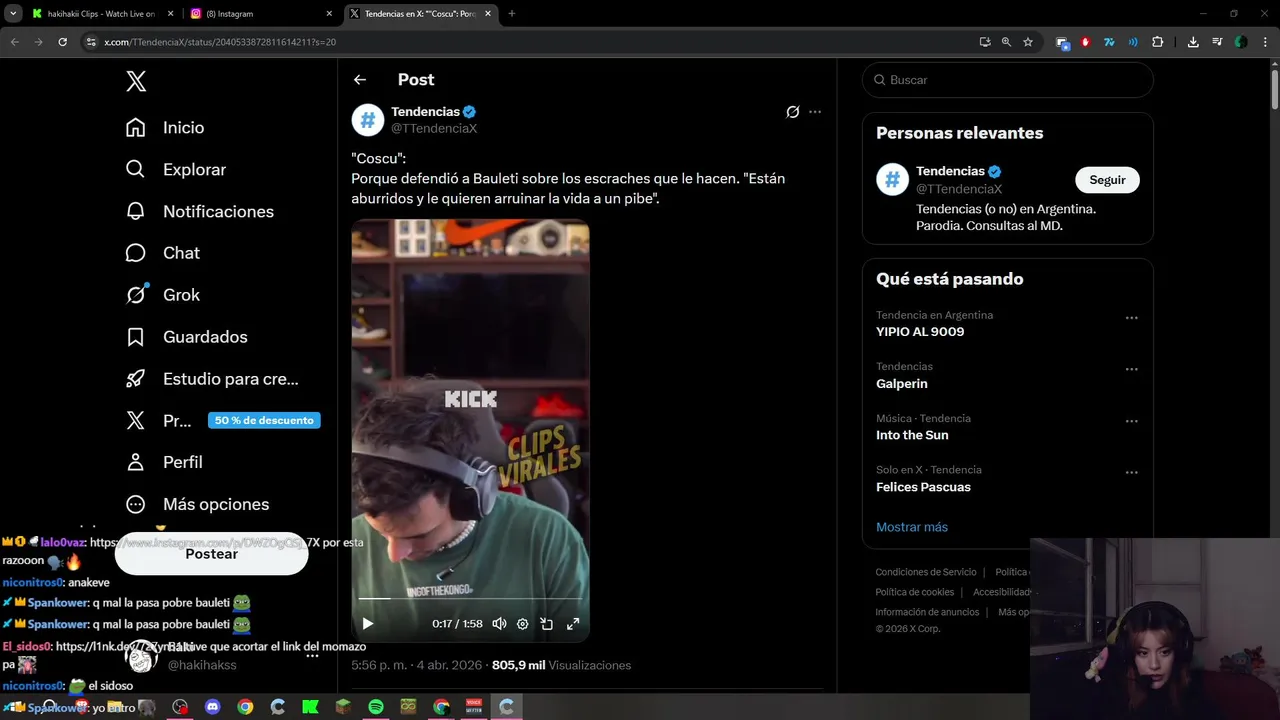Expand the tab search dropdown
Viewport: 1280px width, 720px height.
click(12, 14)
